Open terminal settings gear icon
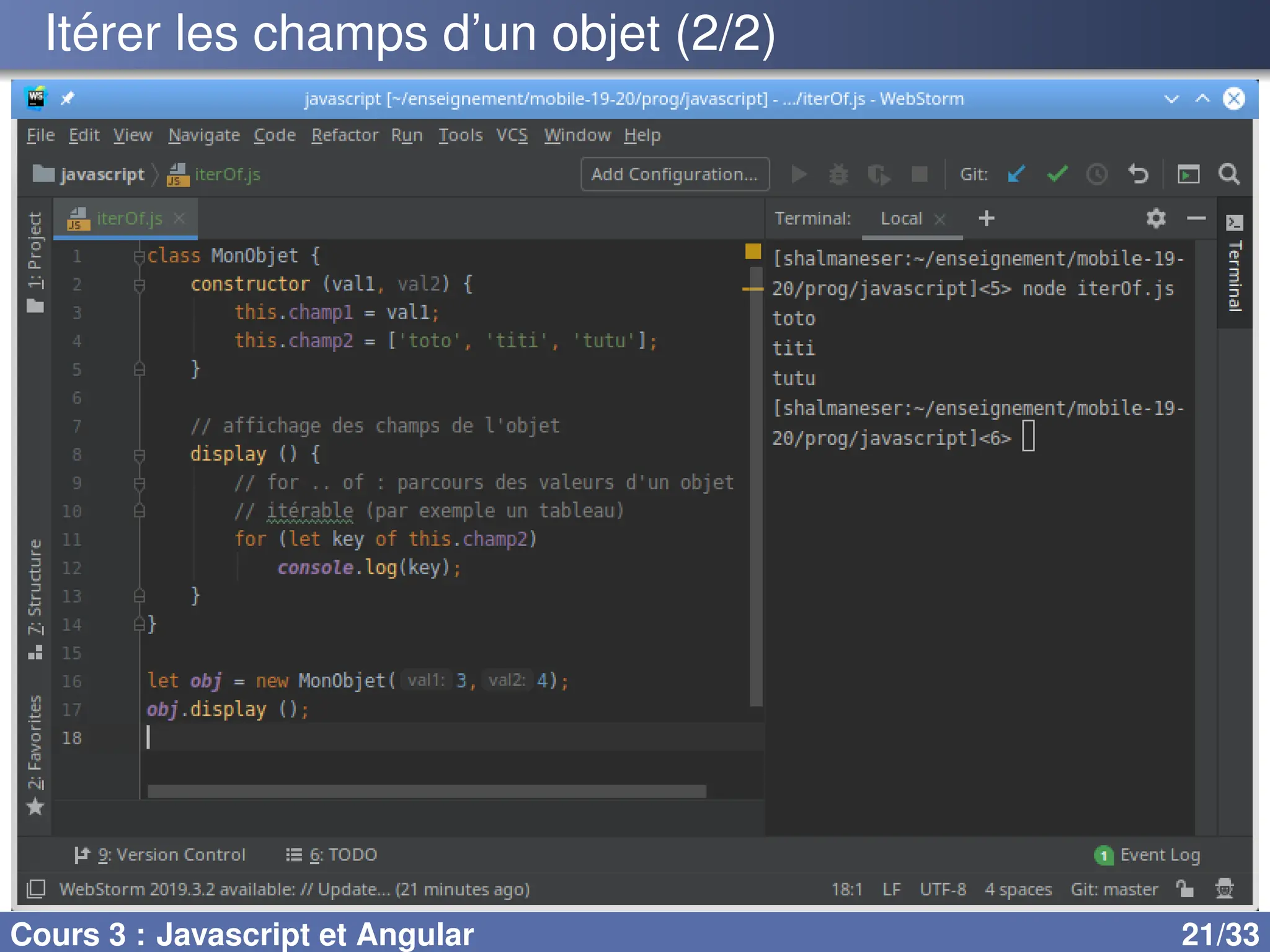 tap(1156, 218)
